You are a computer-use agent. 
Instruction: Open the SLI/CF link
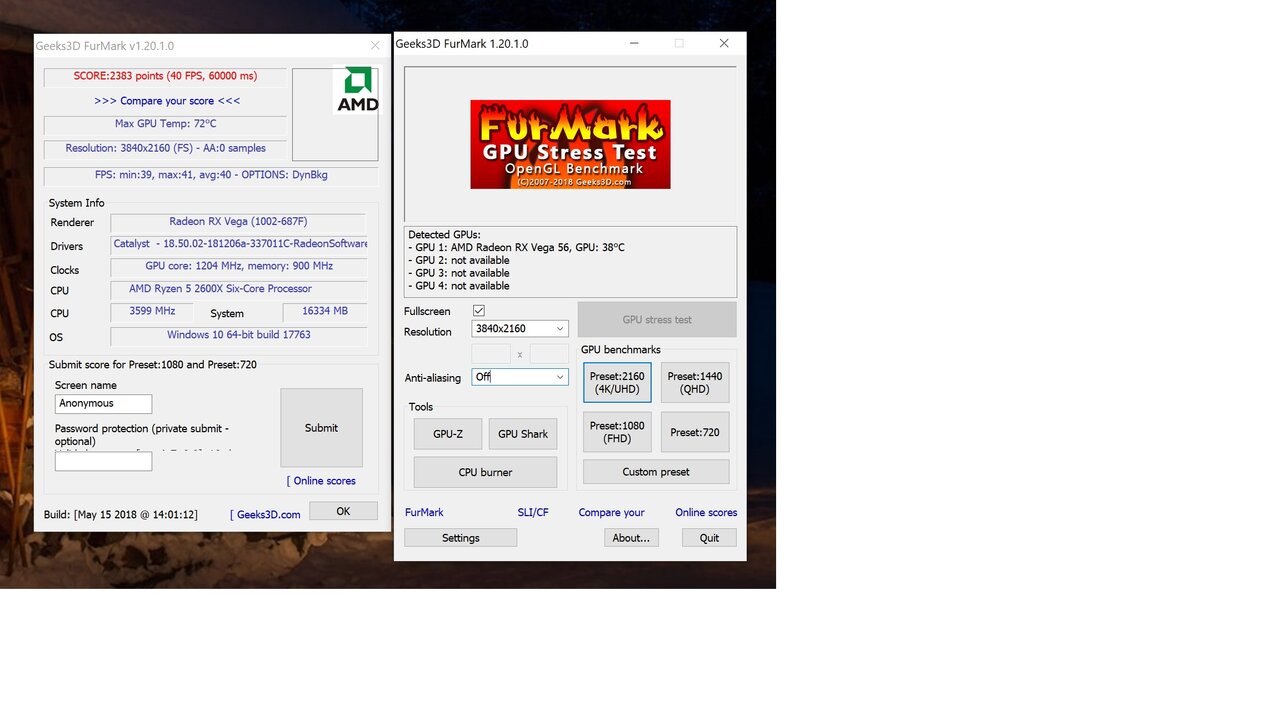[x=533, y=512]
